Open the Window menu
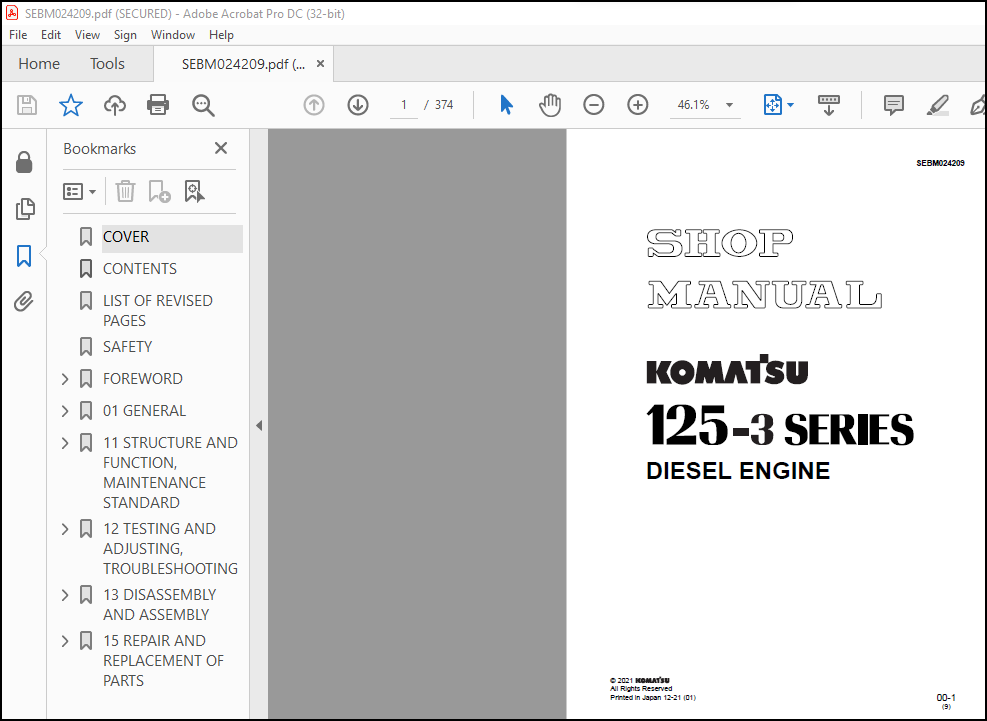 point(172,35)
